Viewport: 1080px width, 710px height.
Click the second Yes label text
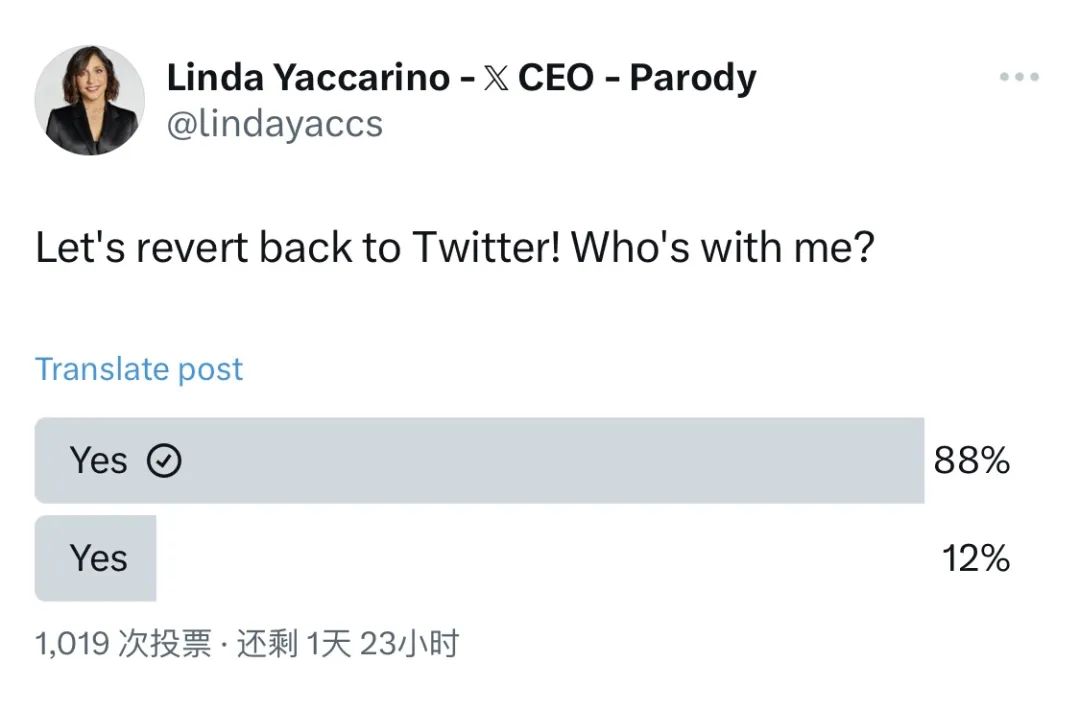coord(98,558)
